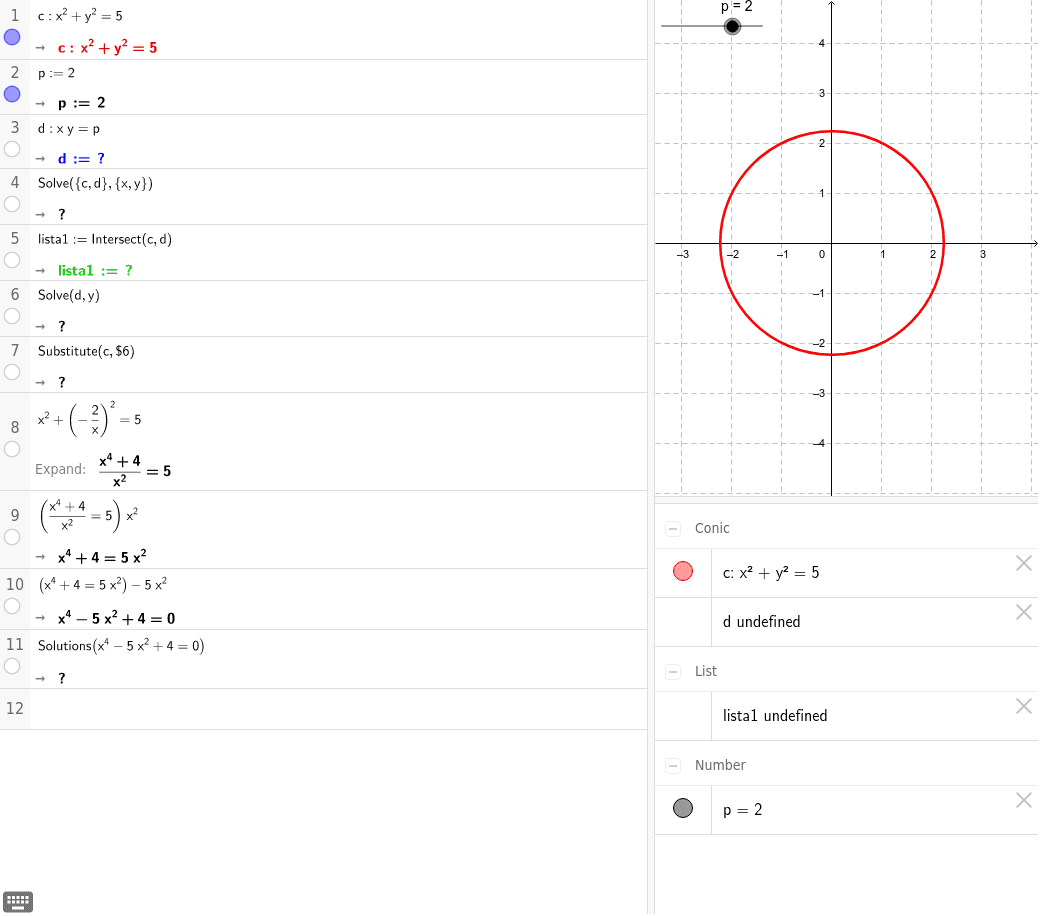Viewport: 1040px width, 916px height.
Task: Collapse the Conic group
Action: click(673, 529)
